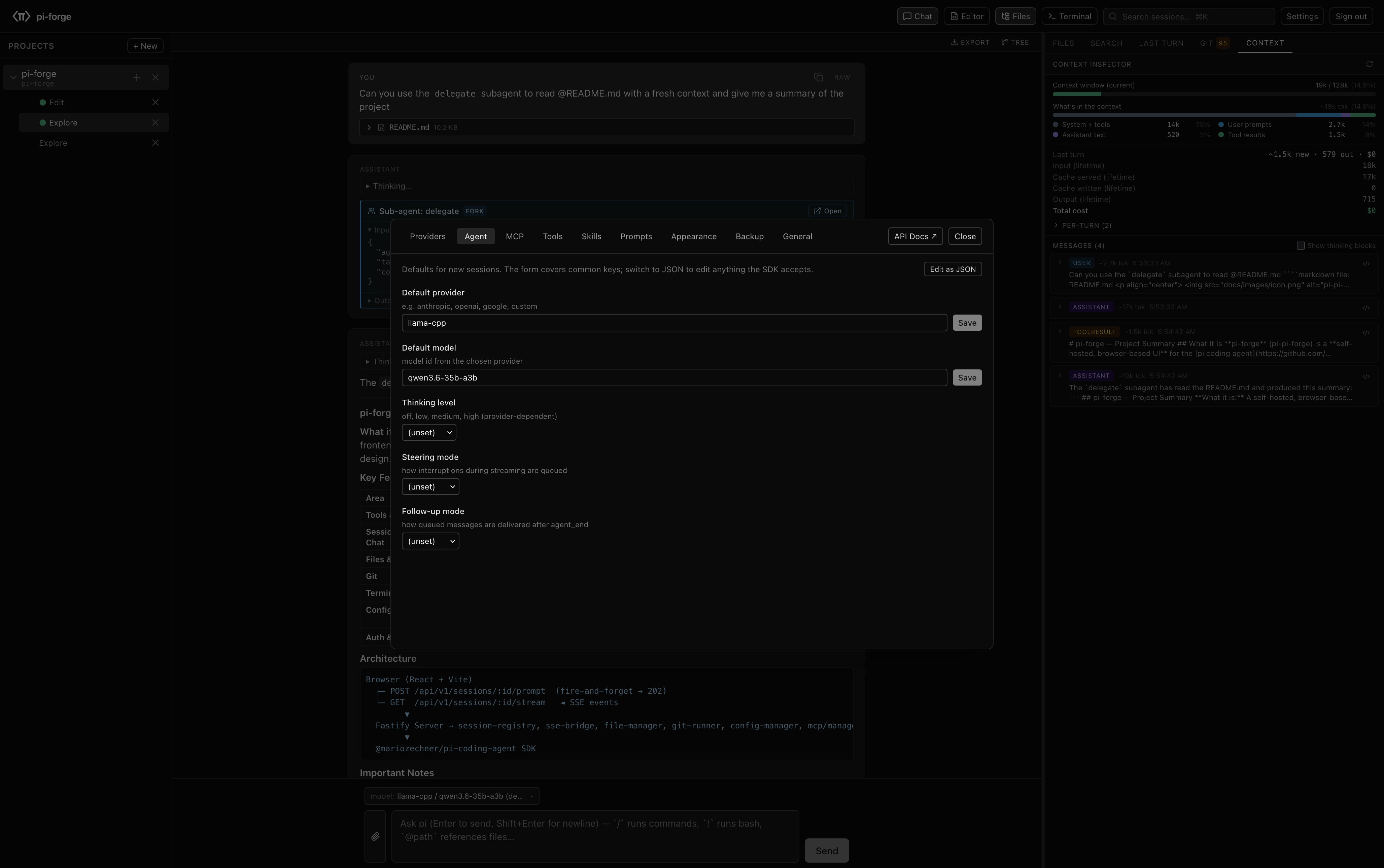Click the pi-forge logo icon

21,16
